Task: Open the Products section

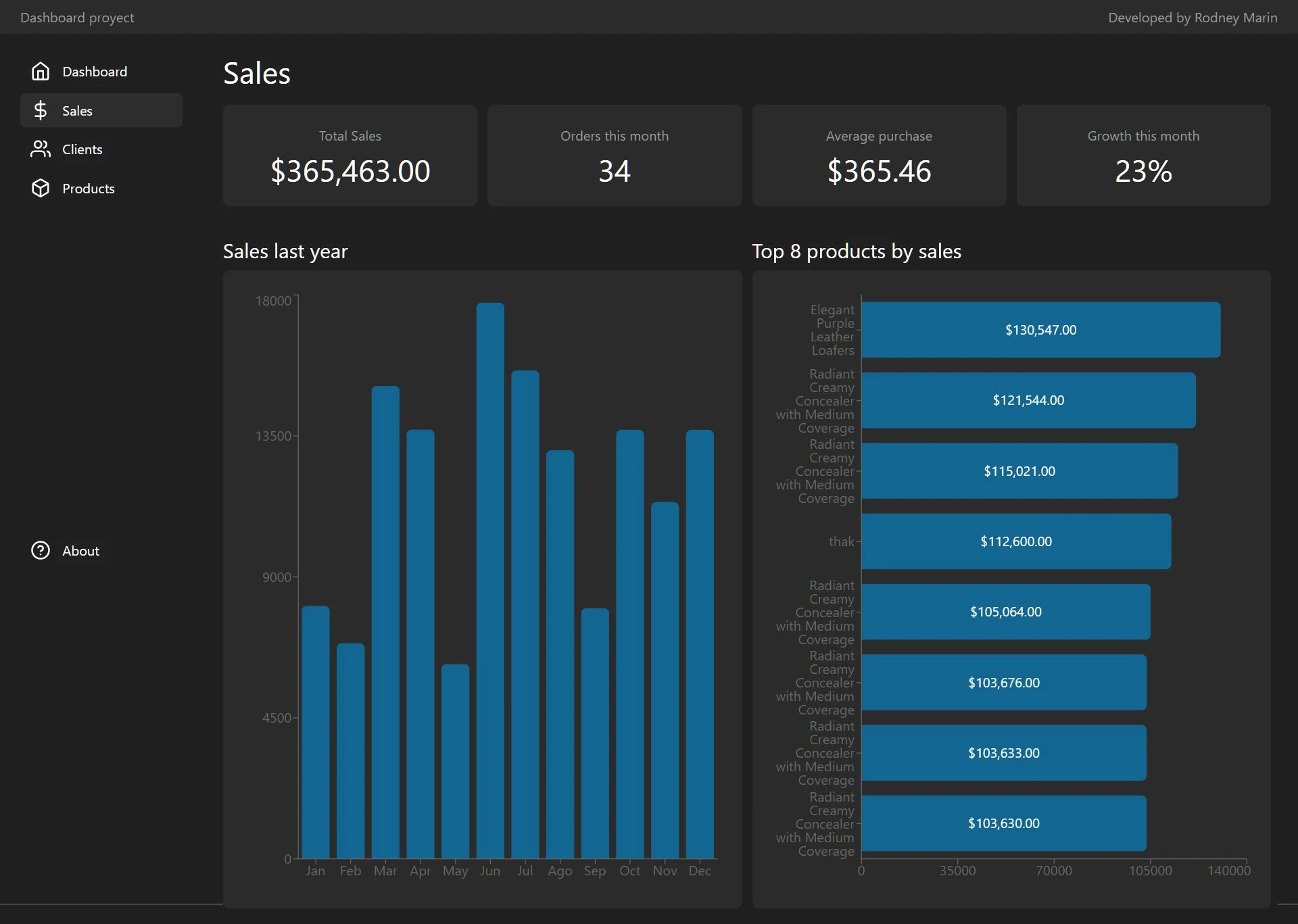Action: (89, 189)
